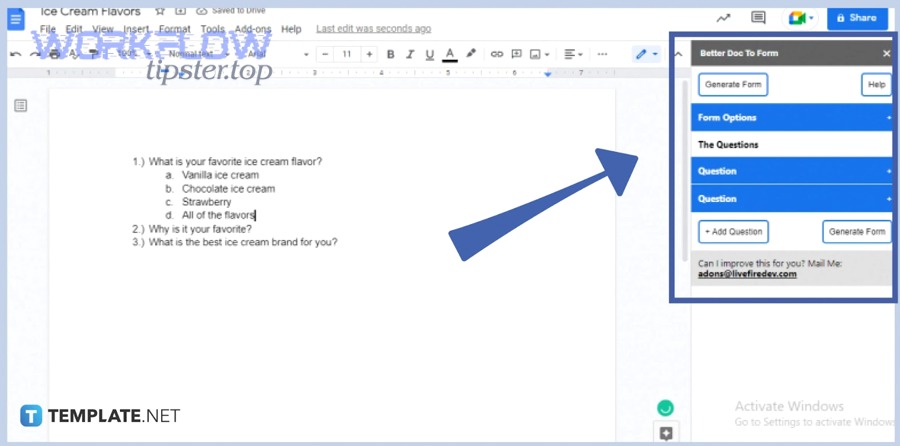900x446 pixels.
Task: Click the font size field showing 11
Action: point(347,55)
